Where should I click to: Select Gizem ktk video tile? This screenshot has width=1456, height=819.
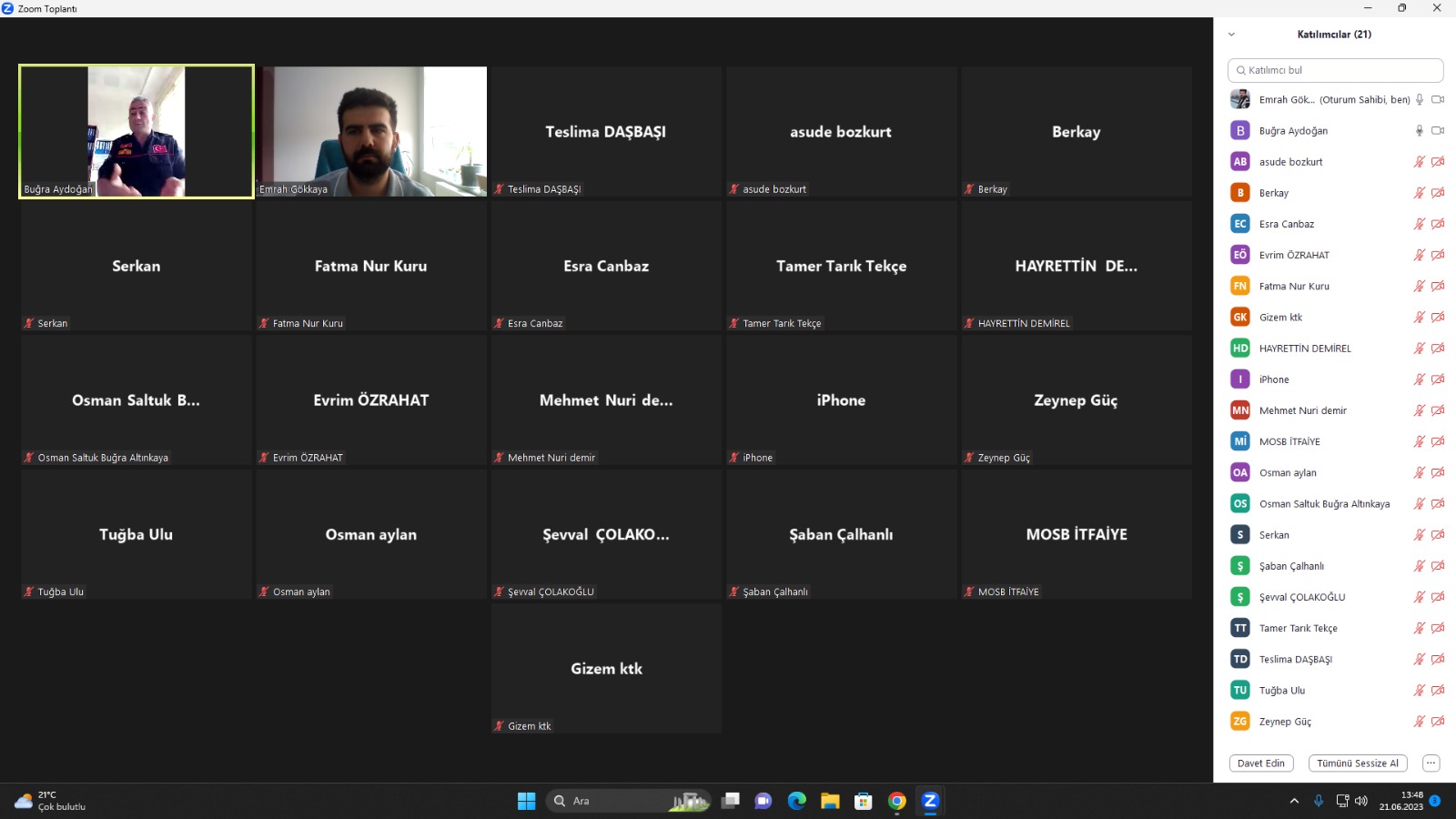click(x=606, y=668)
